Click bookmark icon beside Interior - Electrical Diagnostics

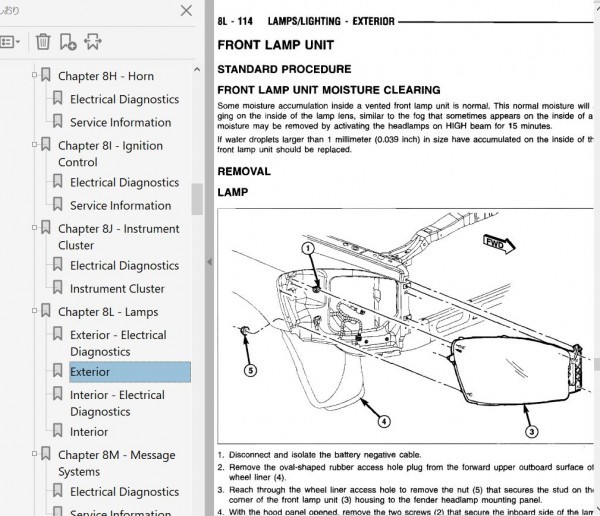pos(58,394)
